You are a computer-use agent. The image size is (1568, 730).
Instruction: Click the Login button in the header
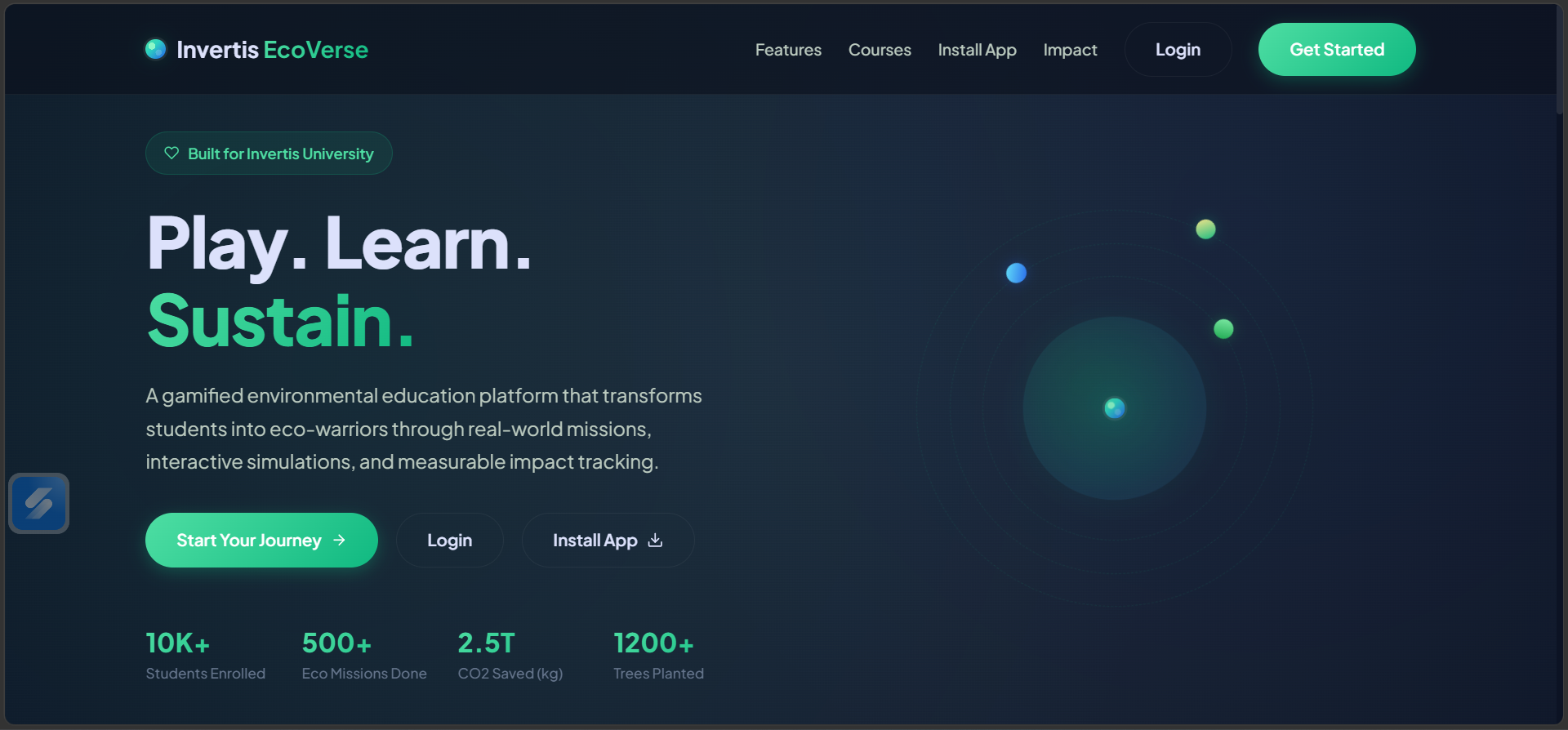[x=1178, y=50]
